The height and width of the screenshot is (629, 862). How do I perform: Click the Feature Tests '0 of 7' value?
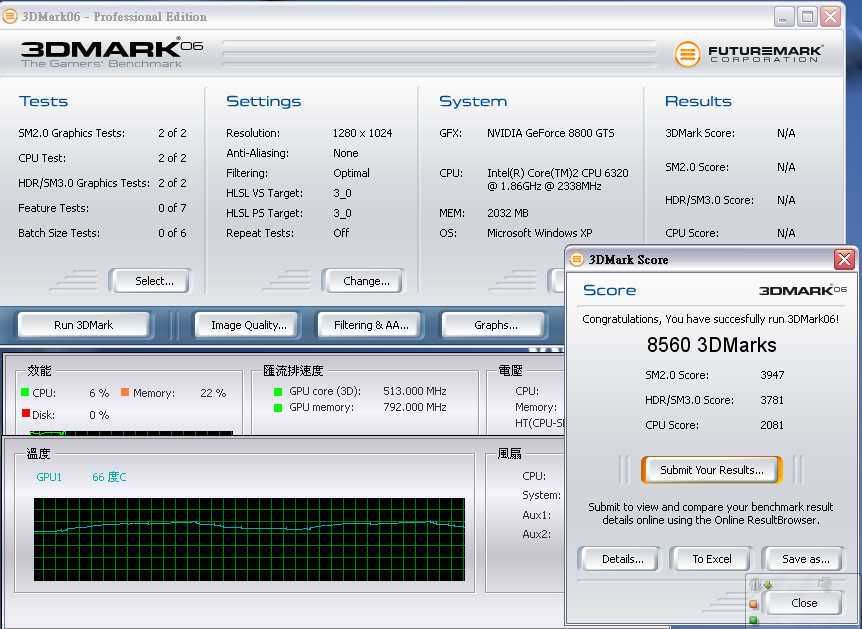click(x=172, y=208)
